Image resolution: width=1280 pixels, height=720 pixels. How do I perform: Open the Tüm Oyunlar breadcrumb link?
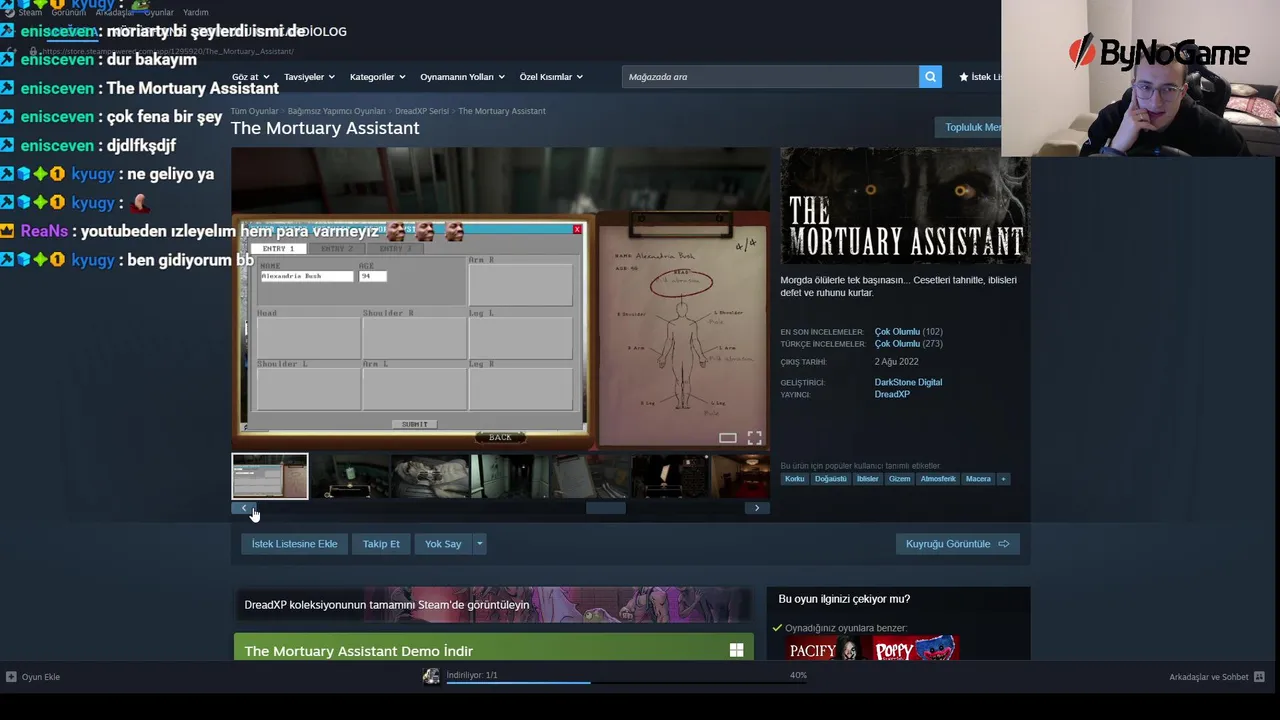click(x=254, y=111)
